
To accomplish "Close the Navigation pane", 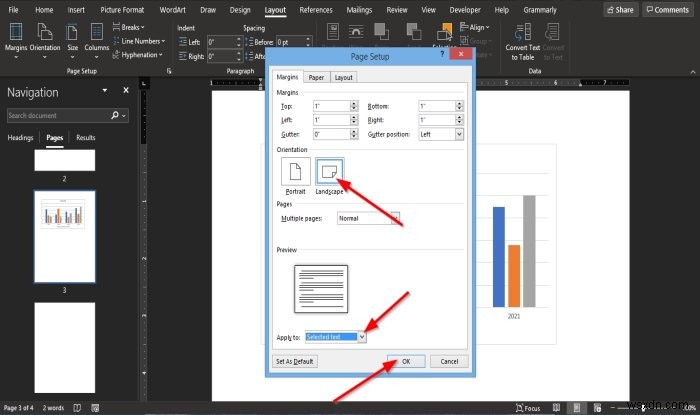I will pos(126,90).
